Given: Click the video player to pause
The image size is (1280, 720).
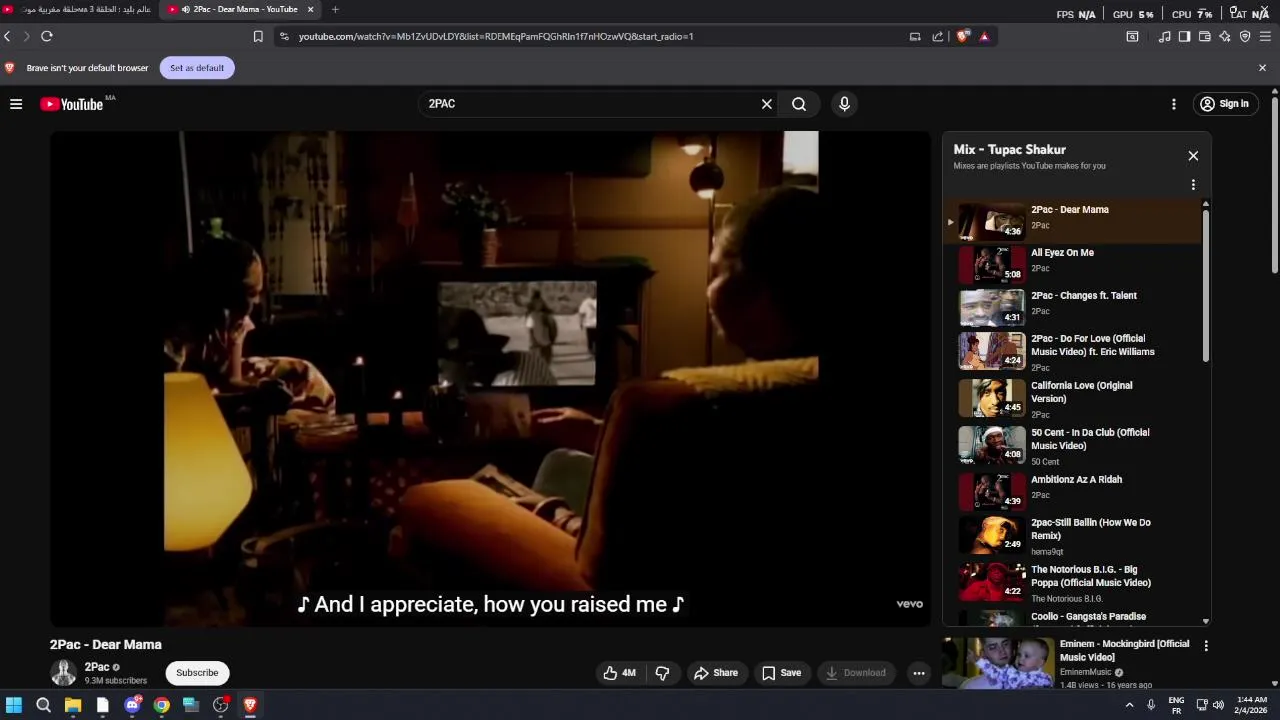Looking at the screenshot, I should coord(490,378).
